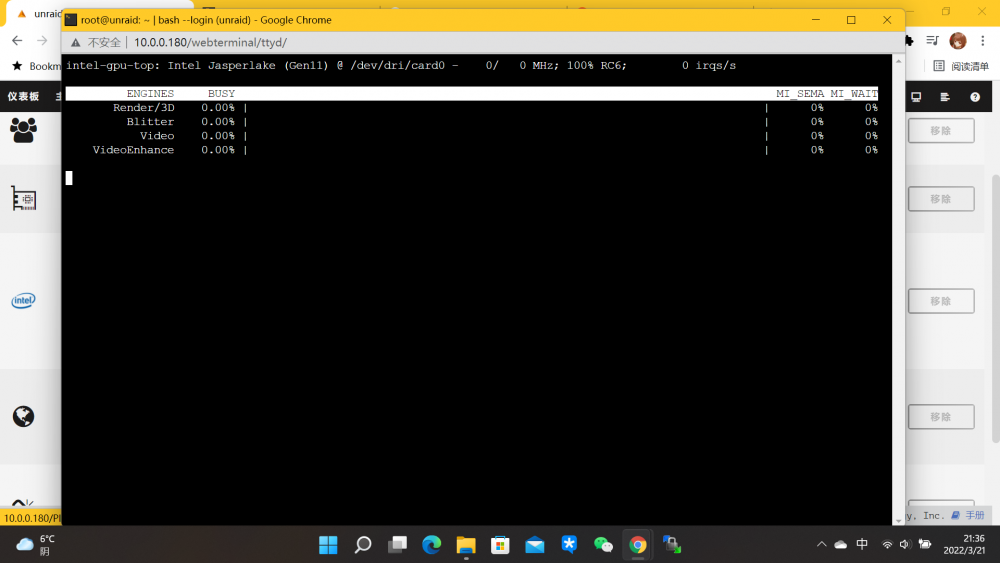This screenshot has height=563, width=1000.
Task: Click the 移除 button beside the users row
Action: pos(941,131)
